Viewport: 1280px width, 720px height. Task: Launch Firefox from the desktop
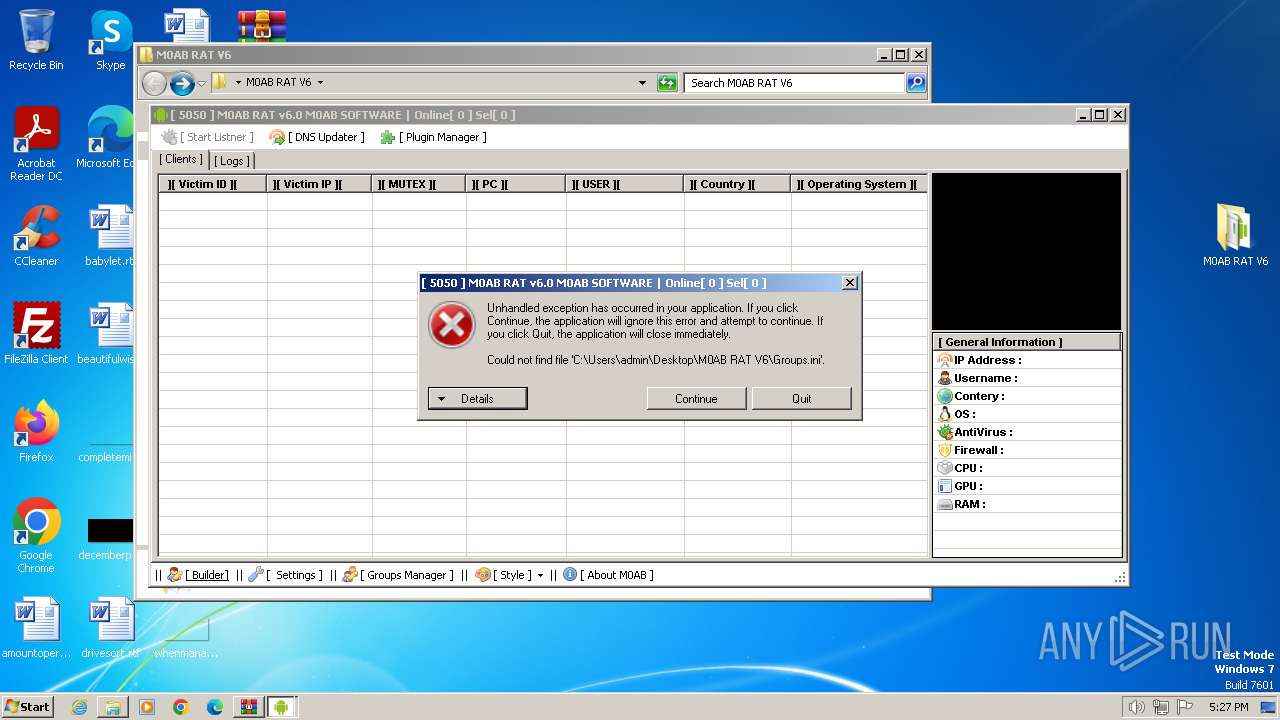click(x=36, y=432)
